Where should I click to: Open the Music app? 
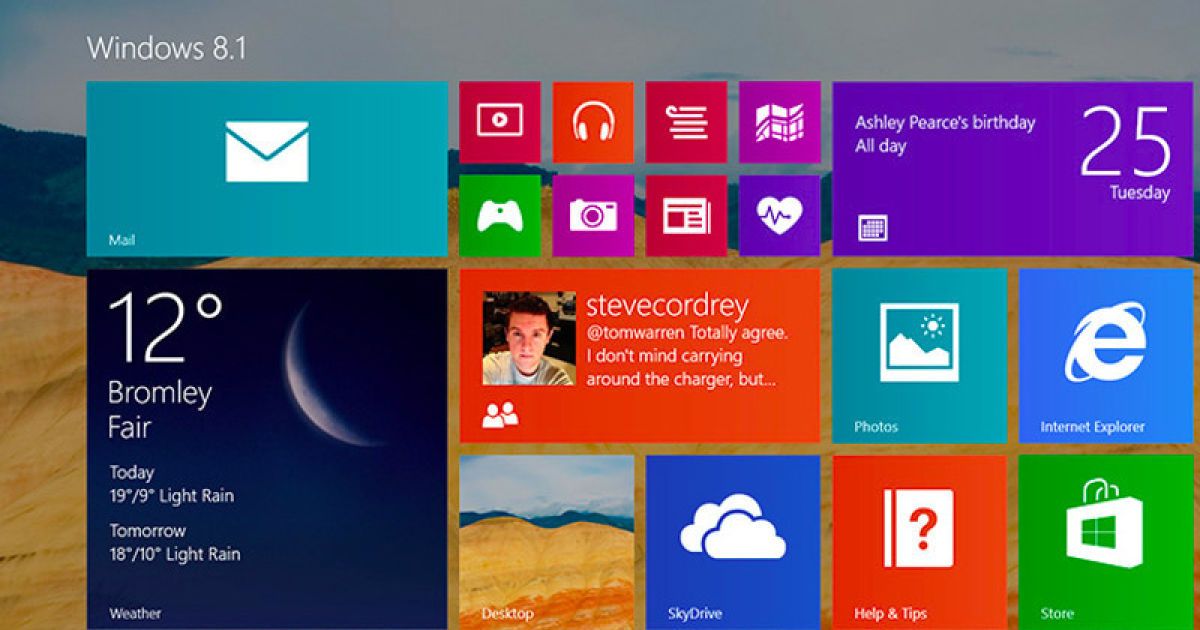coord(595,122)
